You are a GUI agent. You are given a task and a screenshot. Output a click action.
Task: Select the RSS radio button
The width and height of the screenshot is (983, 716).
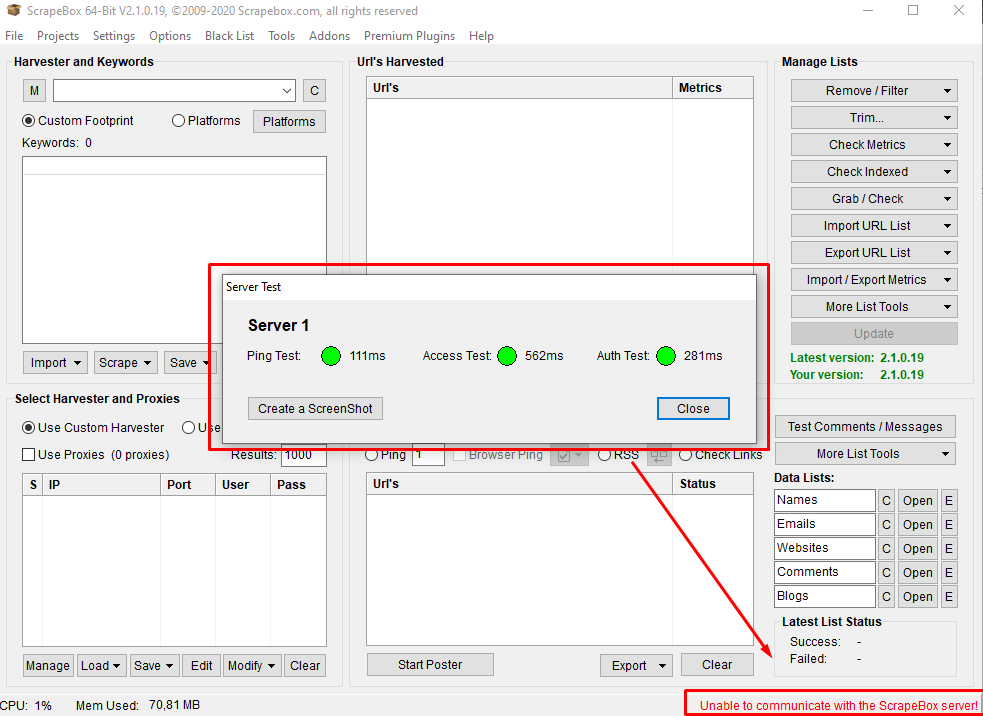(604, 455)
